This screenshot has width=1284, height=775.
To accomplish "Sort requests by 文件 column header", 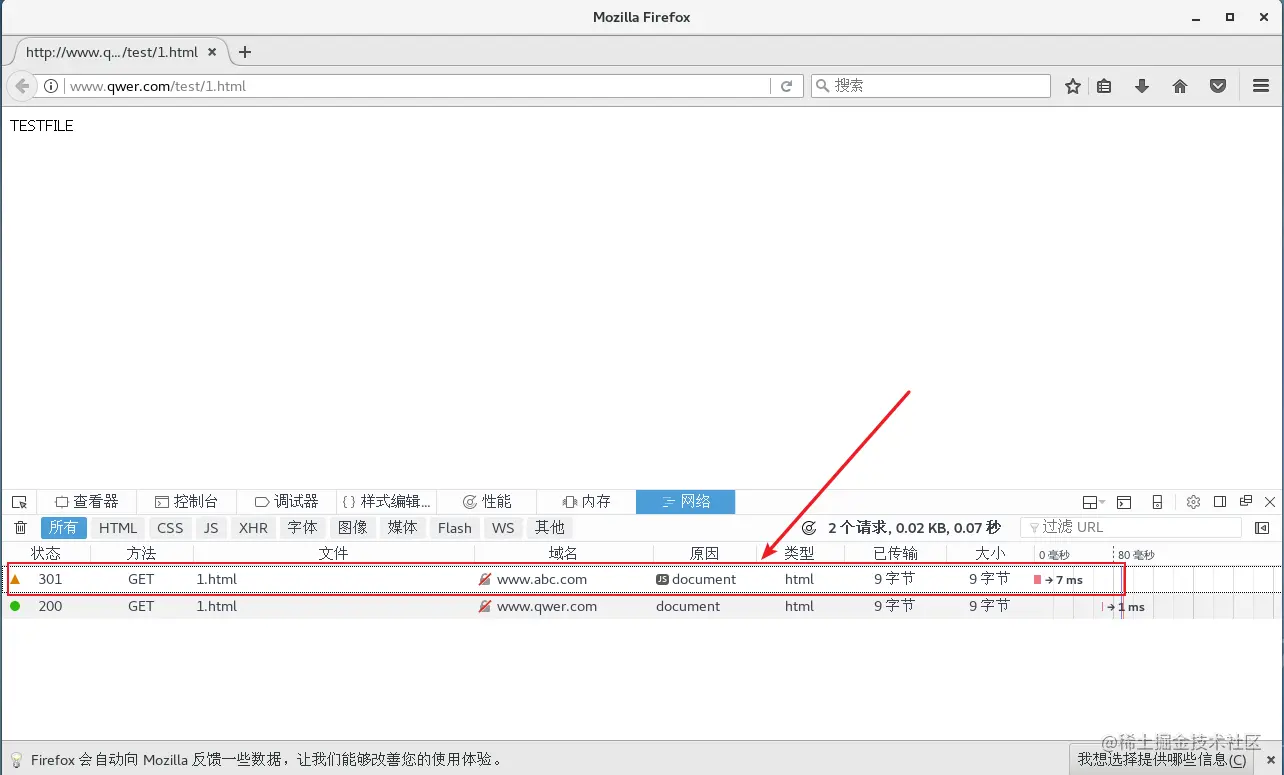I will tap(333, 553).
